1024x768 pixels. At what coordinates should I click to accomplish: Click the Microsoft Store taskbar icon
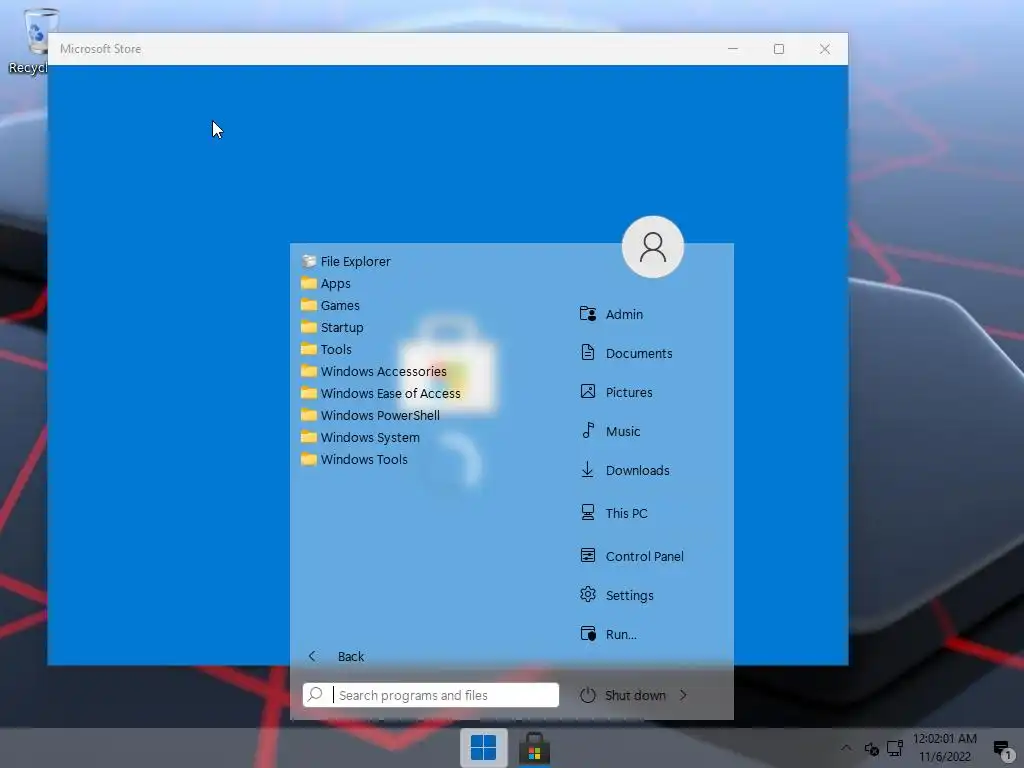(x=534, y=748)
